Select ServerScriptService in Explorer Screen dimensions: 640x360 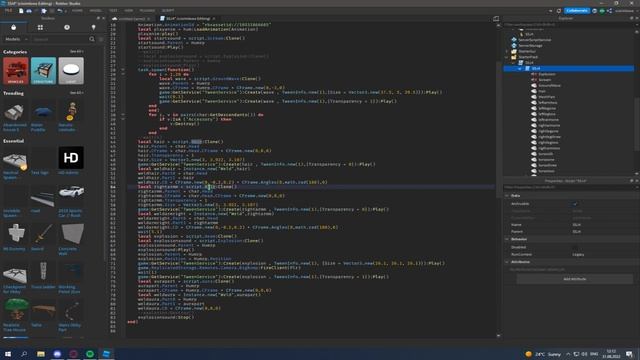pyautogui.click(x=534, y=40)
